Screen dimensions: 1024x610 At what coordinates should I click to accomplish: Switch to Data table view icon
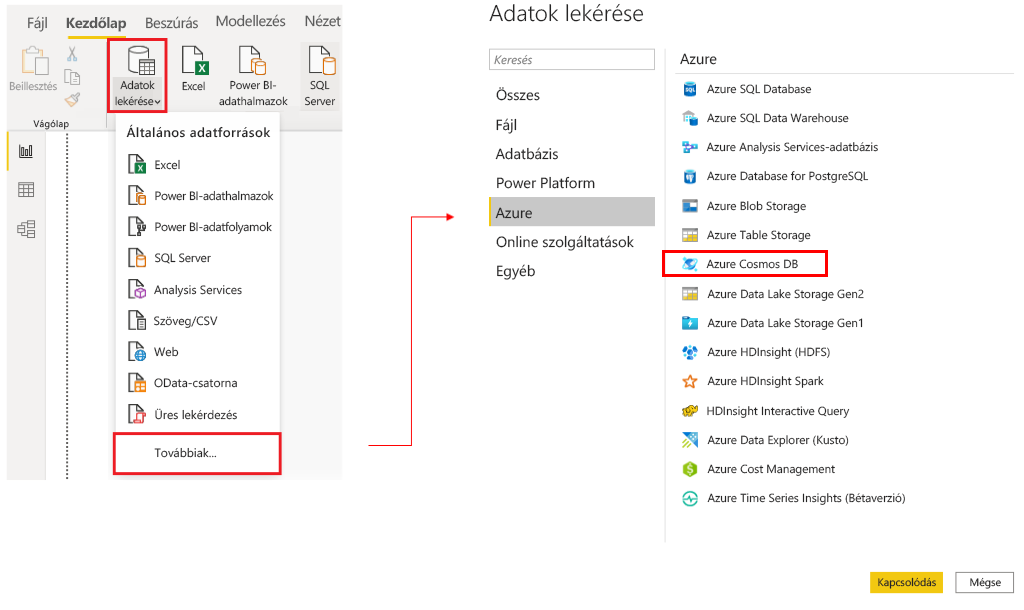[26, 190]
